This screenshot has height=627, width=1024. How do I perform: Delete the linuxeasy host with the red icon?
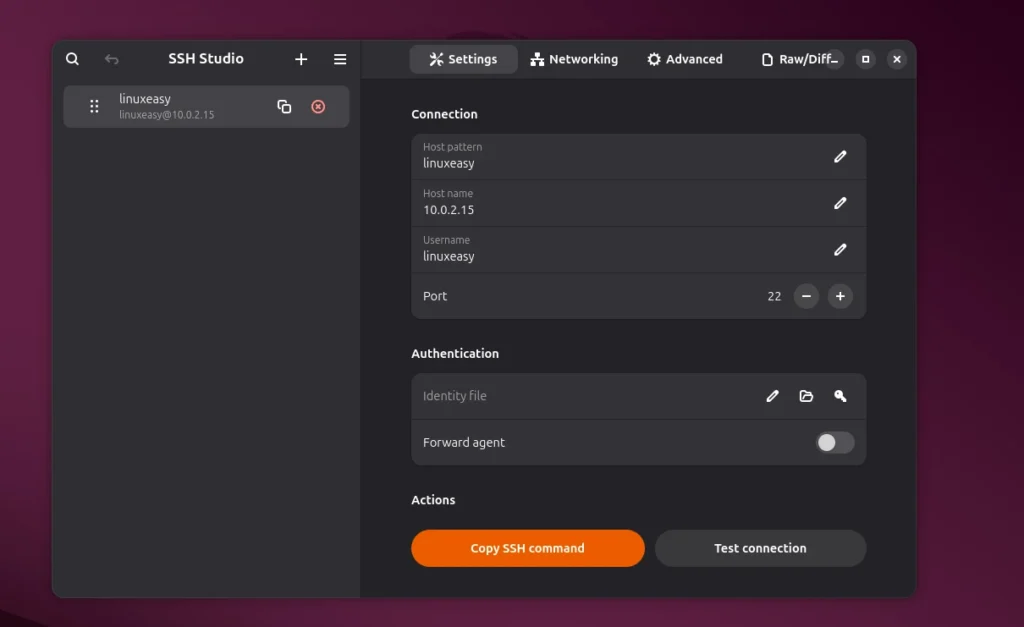tap(318, 106)
